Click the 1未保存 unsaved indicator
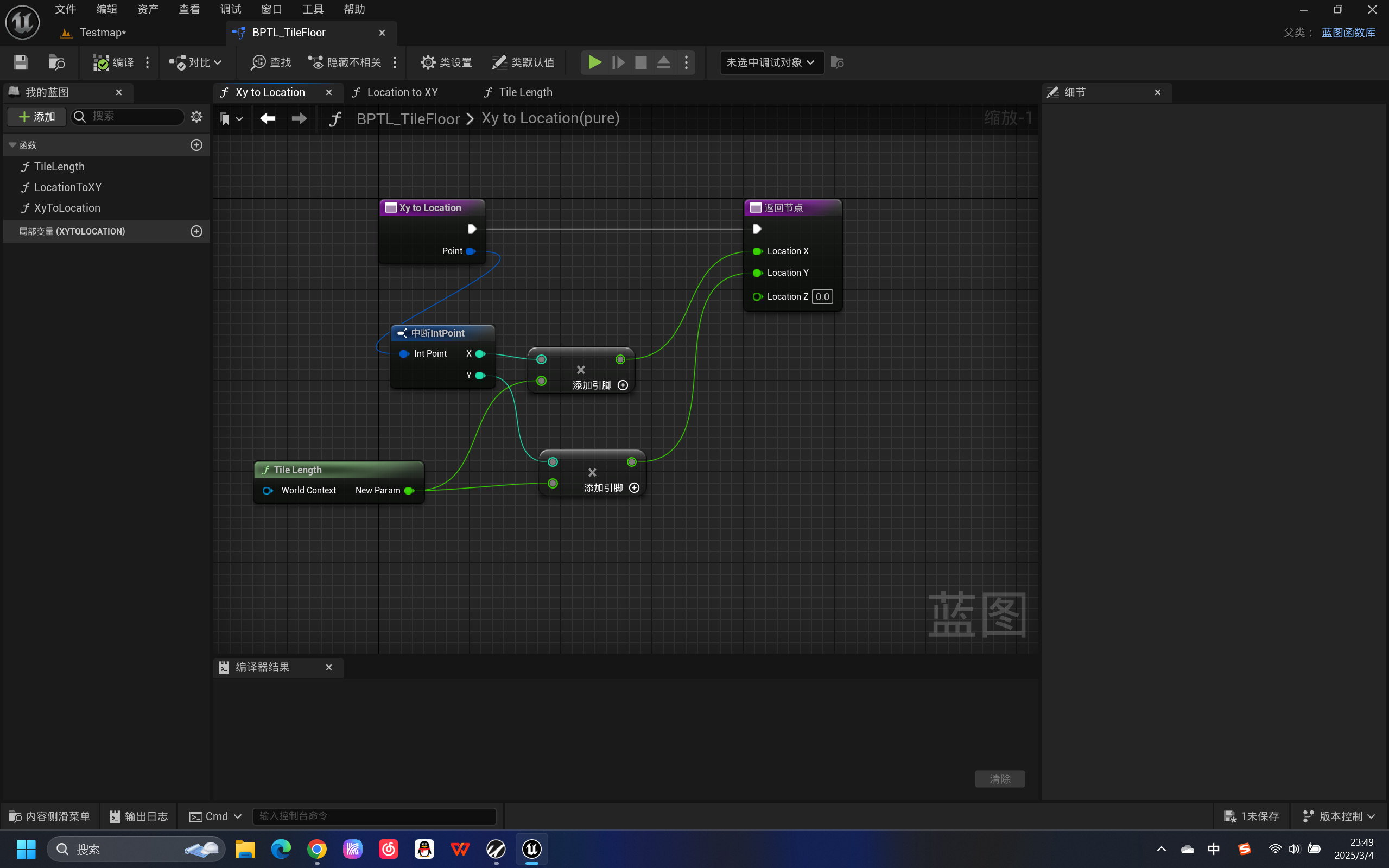Image resolution: width=1389 pixels, height=868 pixels. [x=1251, y=816]
